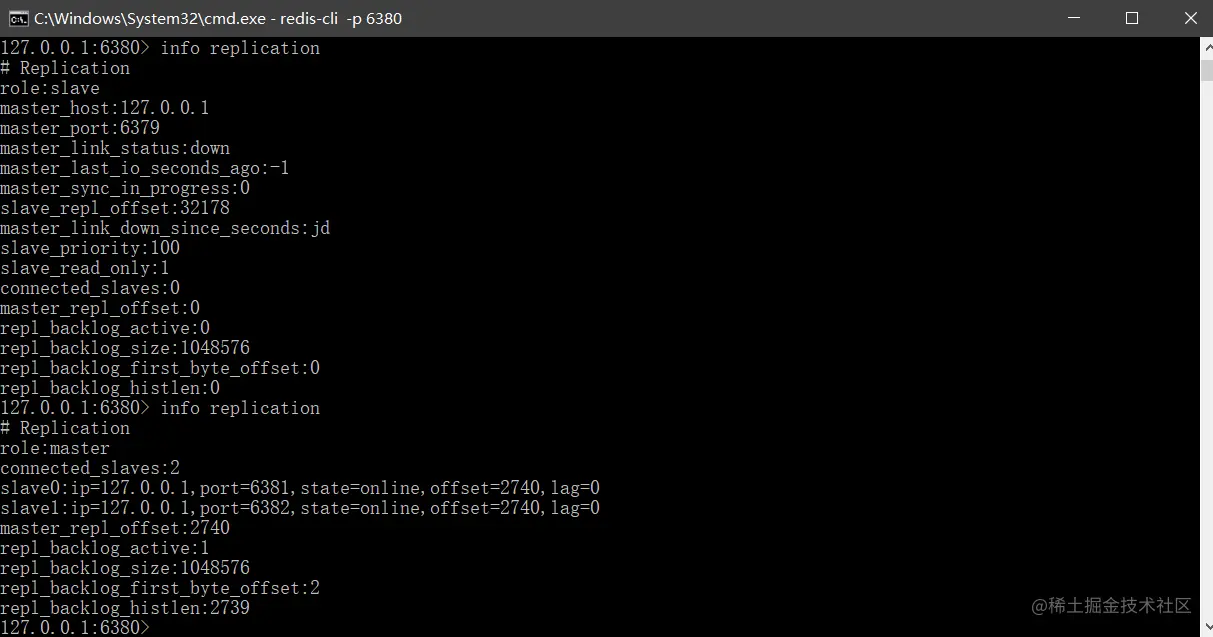Click the role:master output line

point(55,448)
